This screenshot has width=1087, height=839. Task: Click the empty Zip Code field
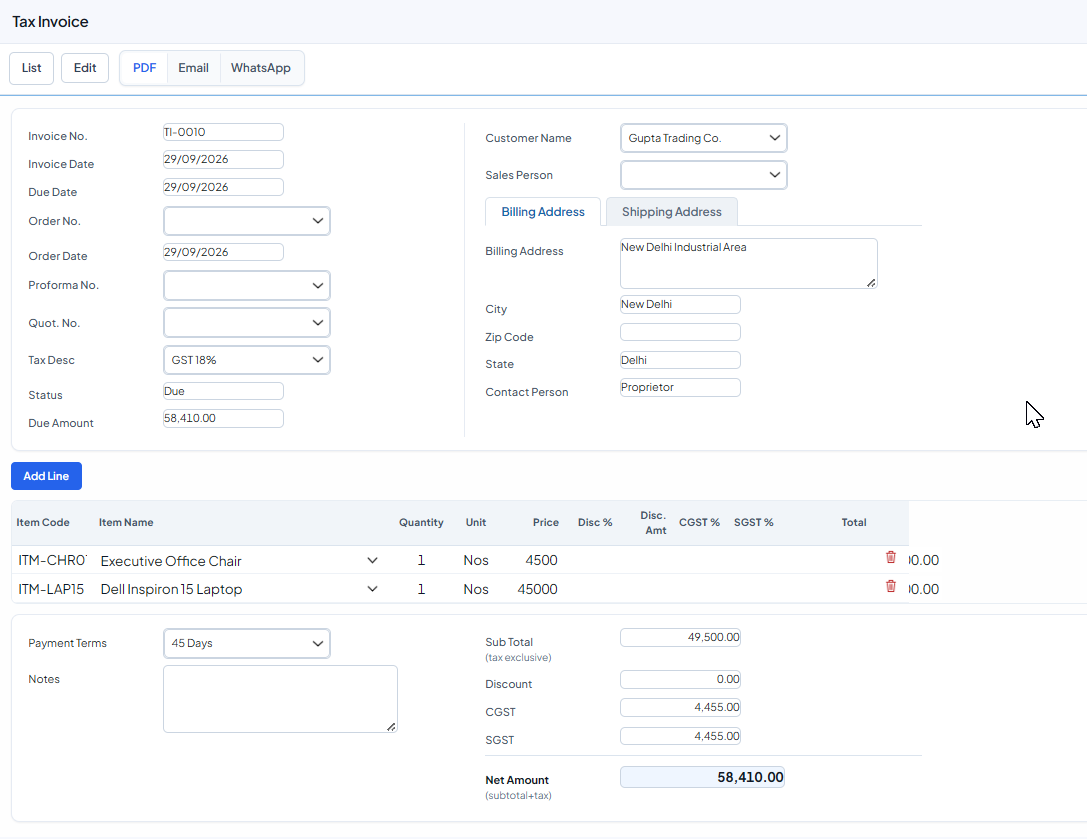click(680, 332)
